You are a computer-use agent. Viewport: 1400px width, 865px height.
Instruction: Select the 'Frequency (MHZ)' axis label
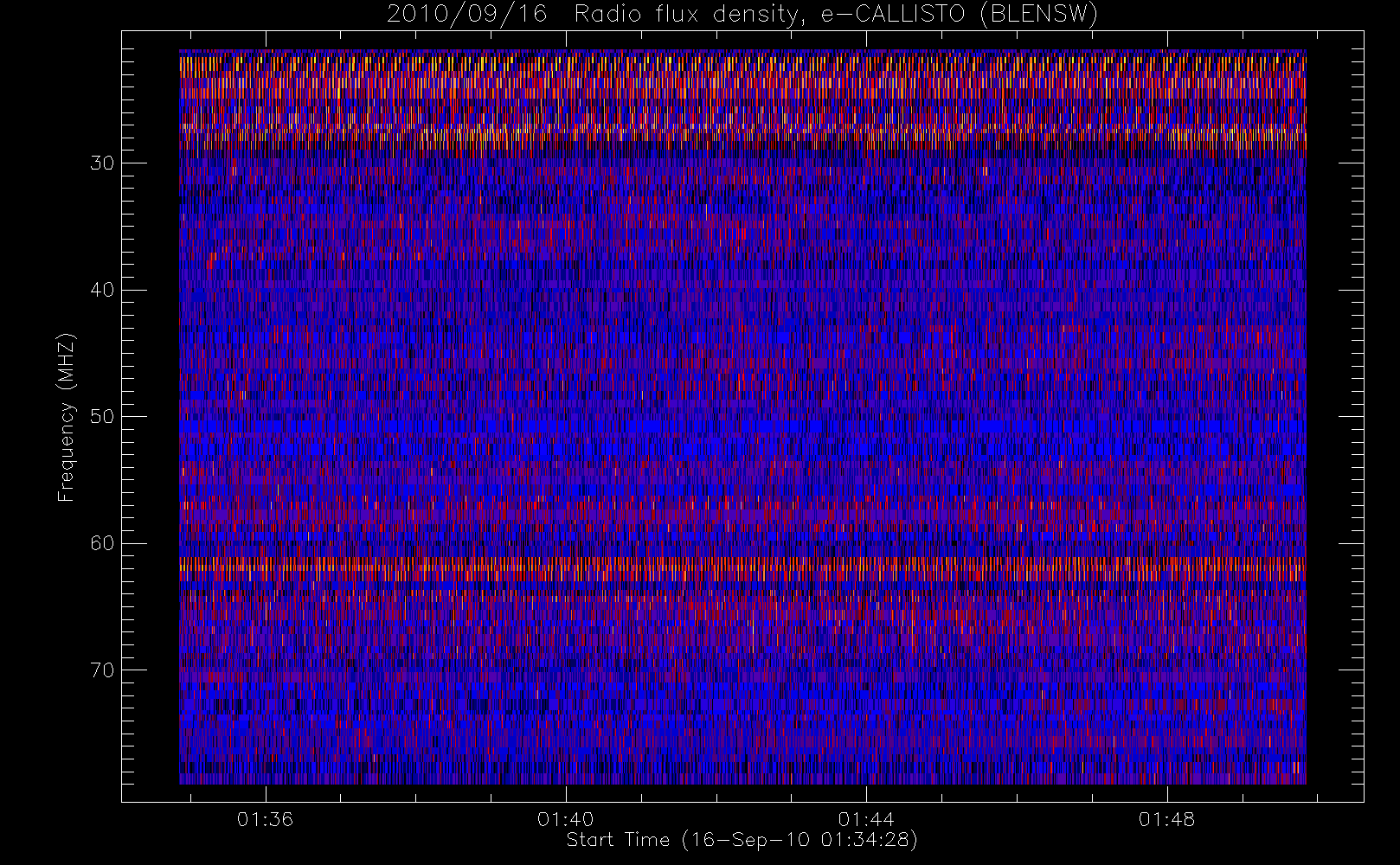pos(67,417)
